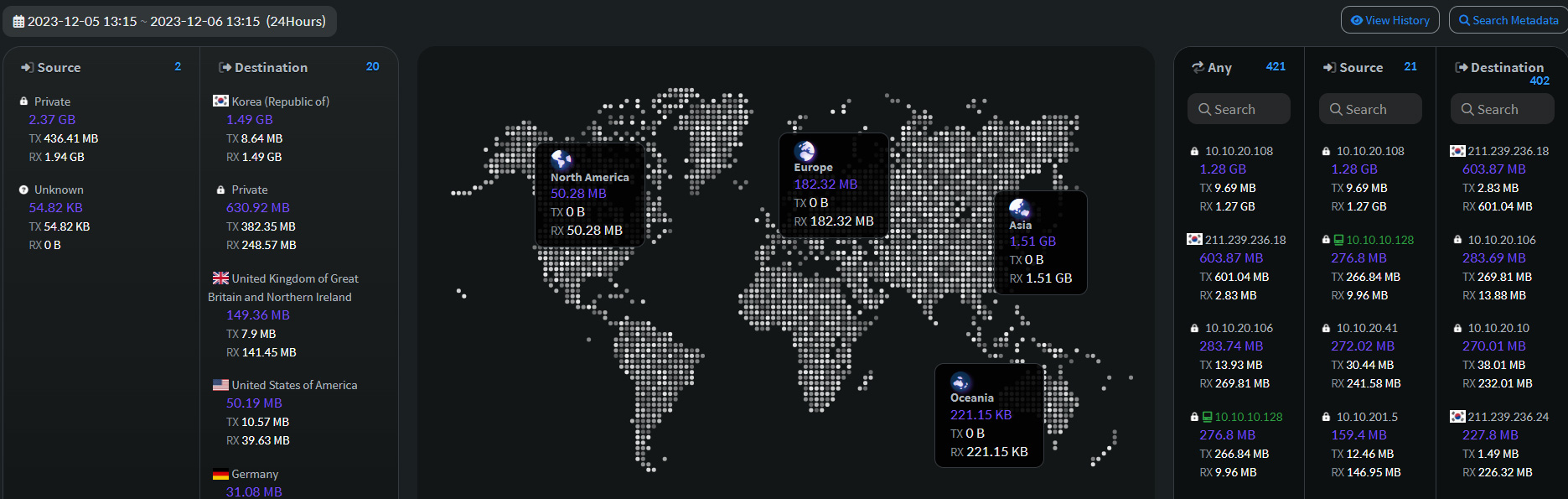Open the North America map tooltip card
The width and height of the screenshot is (1568, 499).
pyautogui.click(x=590, y=195)
